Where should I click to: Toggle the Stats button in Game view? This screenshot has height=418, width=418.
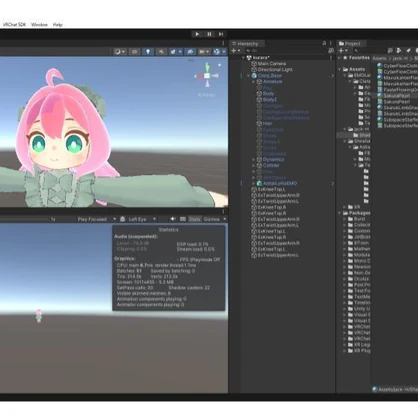tap(195, 219)
